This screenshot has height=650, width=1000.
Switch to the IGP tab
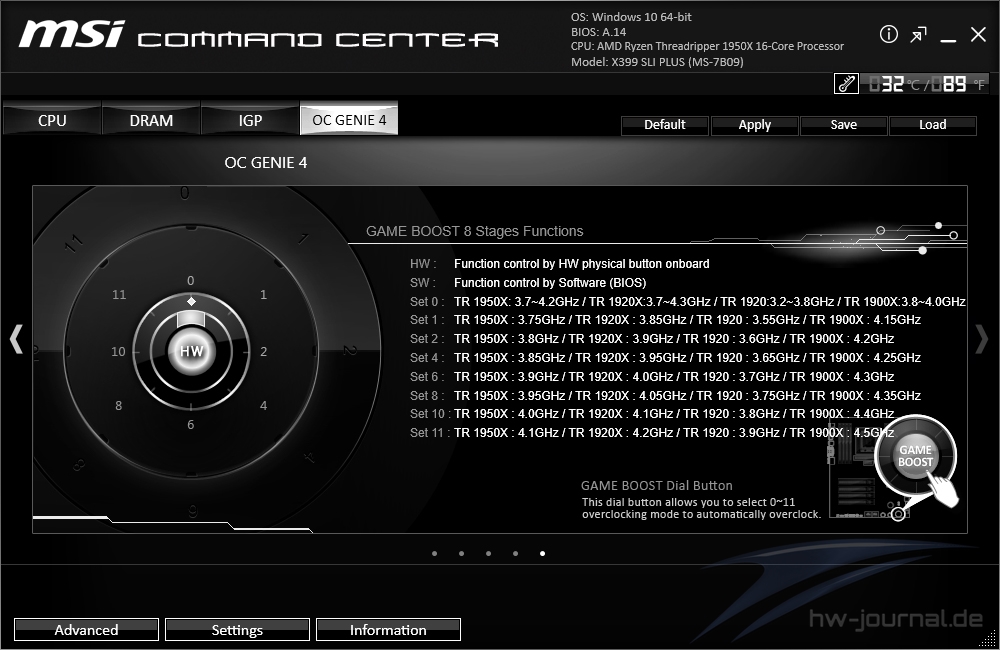[250, 120]
